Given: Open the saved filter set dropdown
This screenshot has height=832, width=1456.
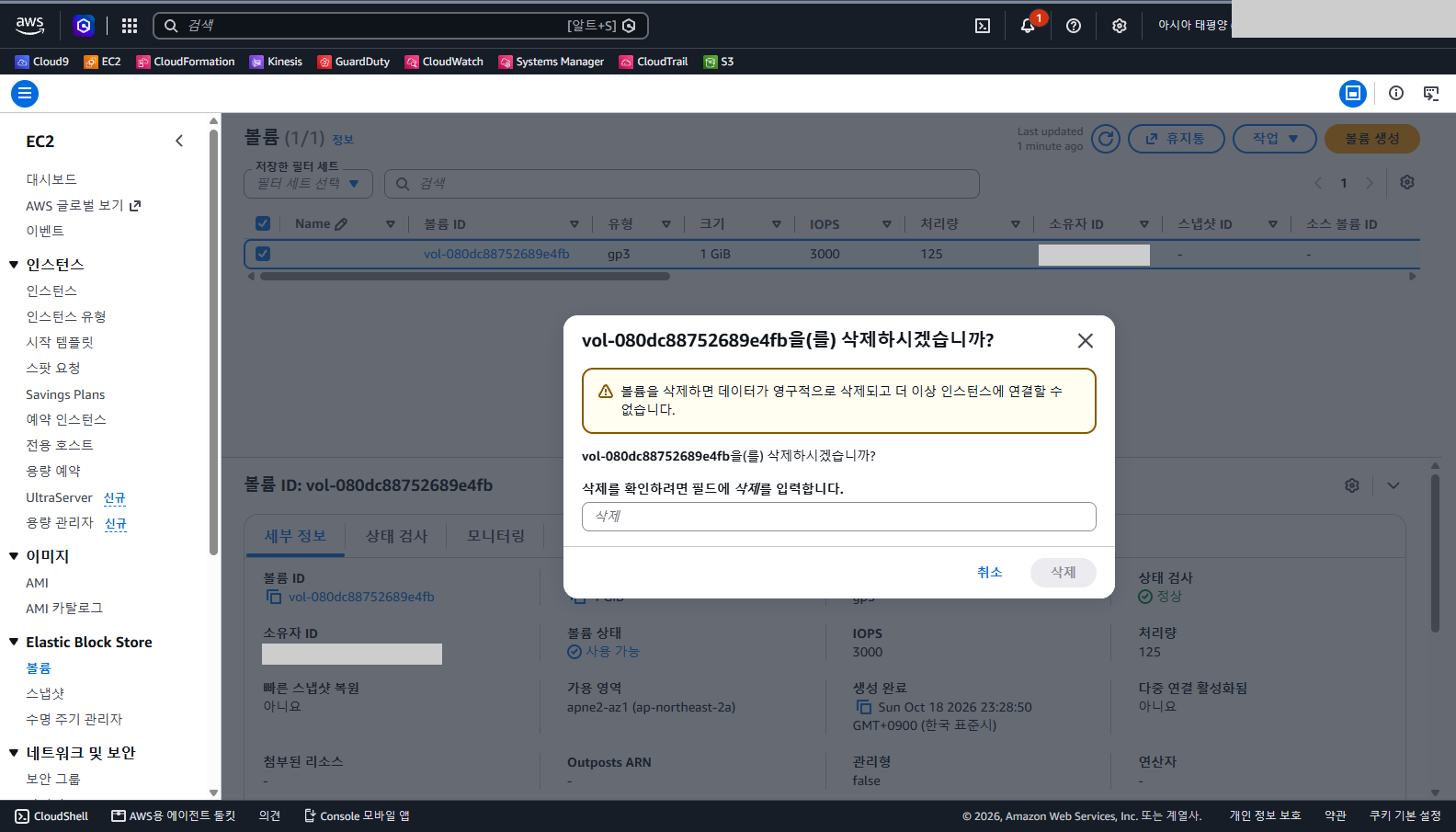Looking at the screenshot, I should (308, 184).
